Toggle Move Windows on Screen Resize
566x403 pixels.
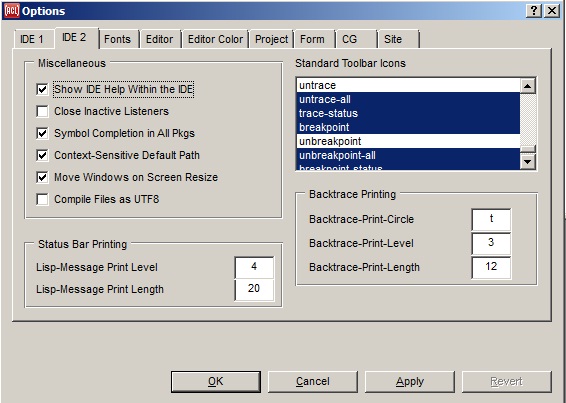click(42, 177)
